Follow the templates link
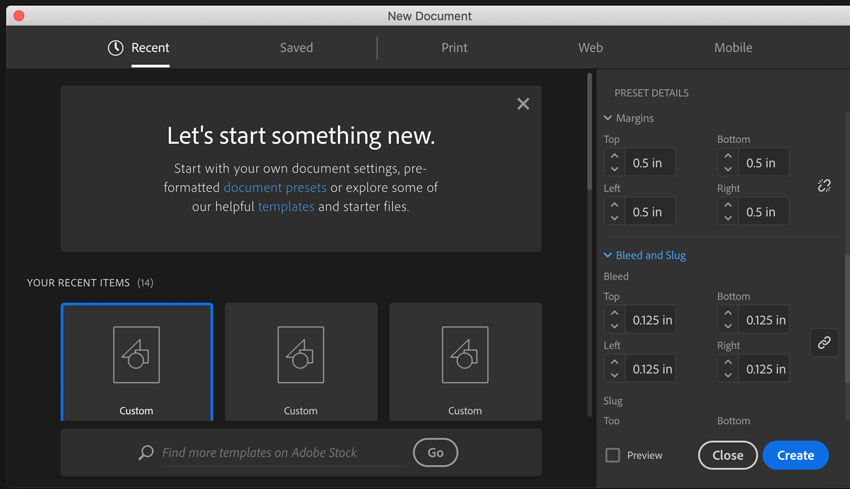Screen dimensions: 850x489 pos(286,207)
